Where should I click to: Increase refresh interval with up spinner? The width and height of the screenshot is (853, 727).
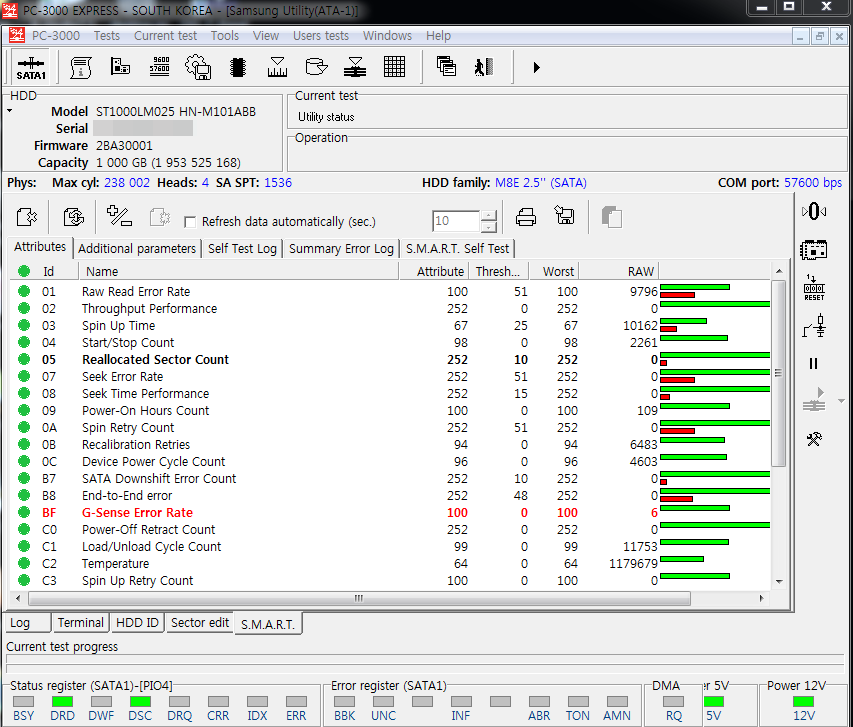(x=489, y=215)
